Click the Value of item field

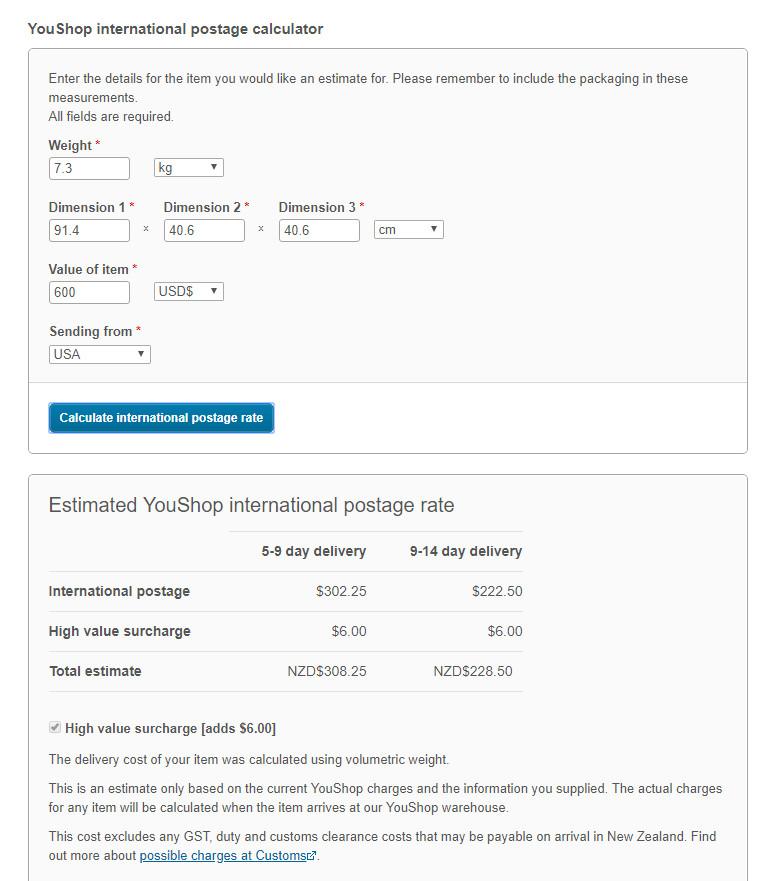(x=89, y=292)
